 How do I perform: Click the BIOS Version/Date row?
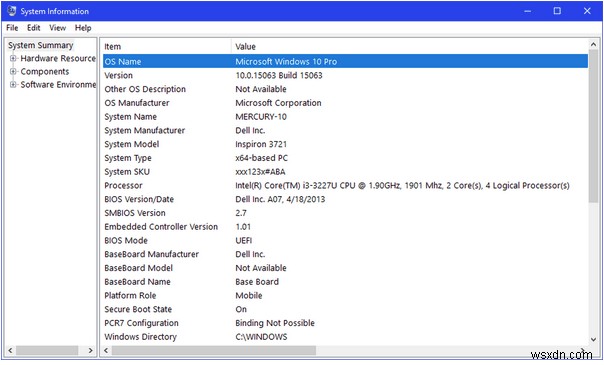click(345, 199)
